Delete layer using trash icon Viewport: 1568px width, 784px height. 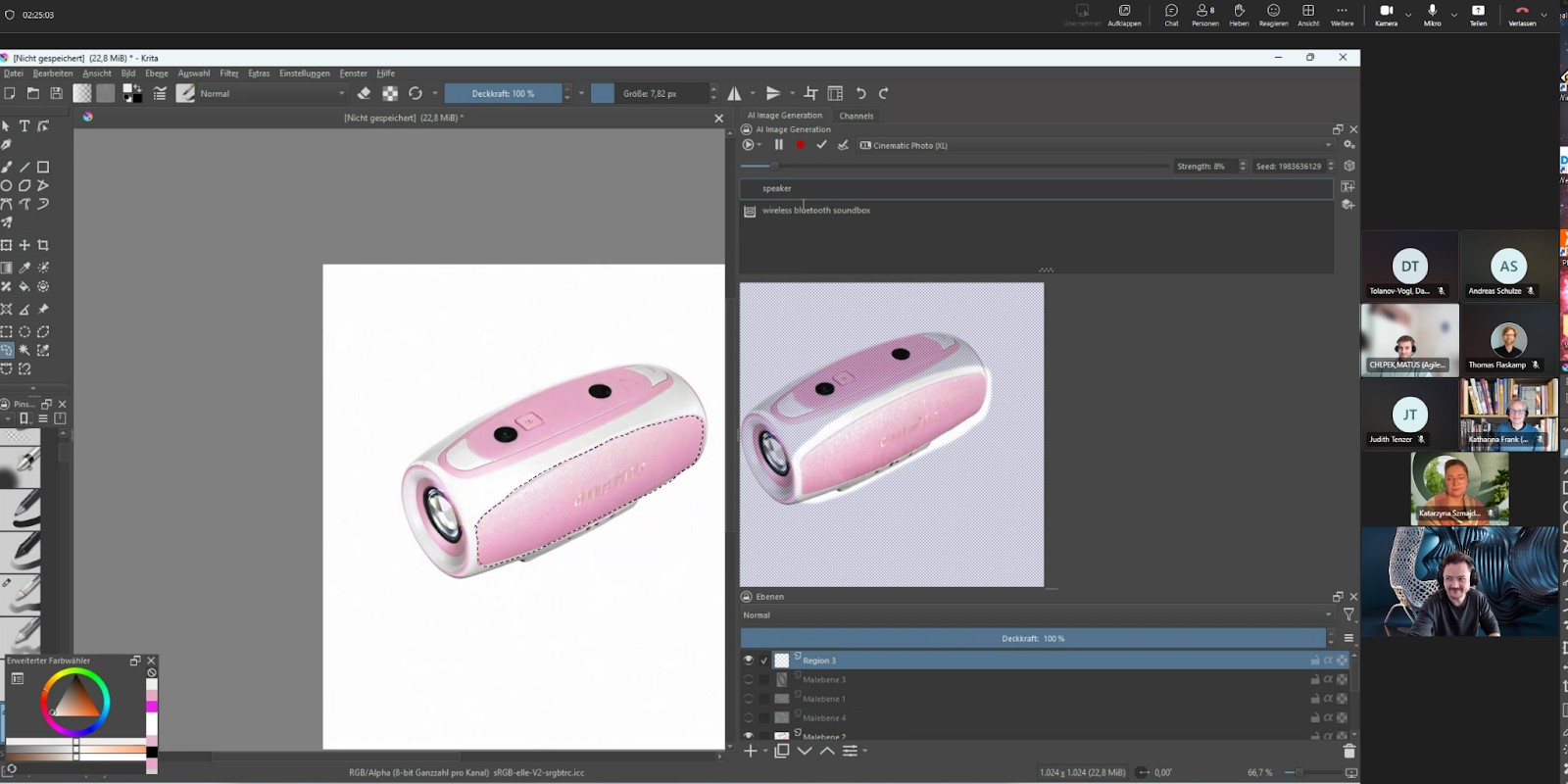coord(1348,752)
